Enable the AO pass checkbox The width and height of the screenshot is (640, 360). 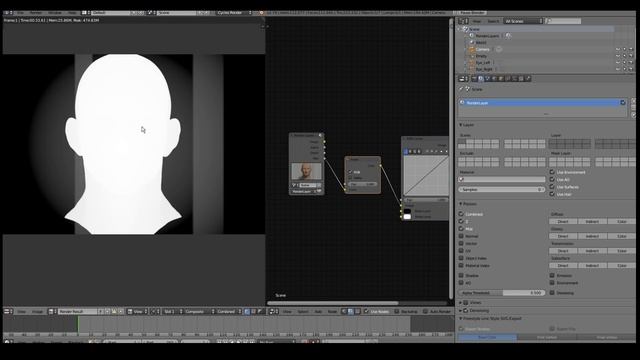tap(461, 282)
